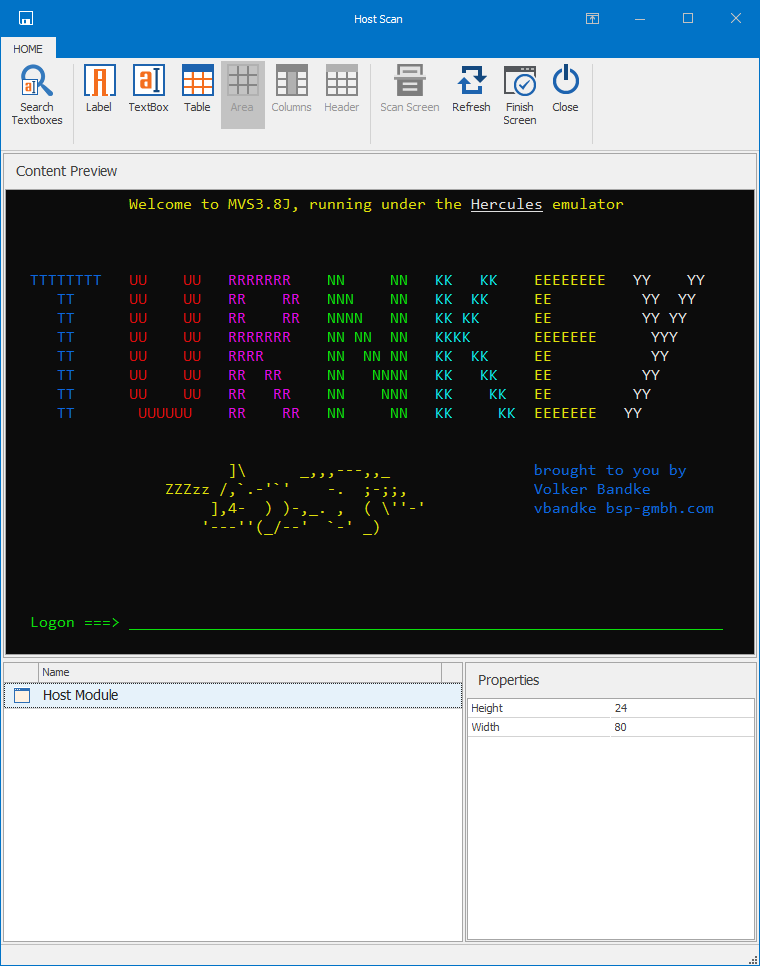Click the Logon input line
Screen dimensions: 760x966
pyautogui.click(x=425, y=622)
